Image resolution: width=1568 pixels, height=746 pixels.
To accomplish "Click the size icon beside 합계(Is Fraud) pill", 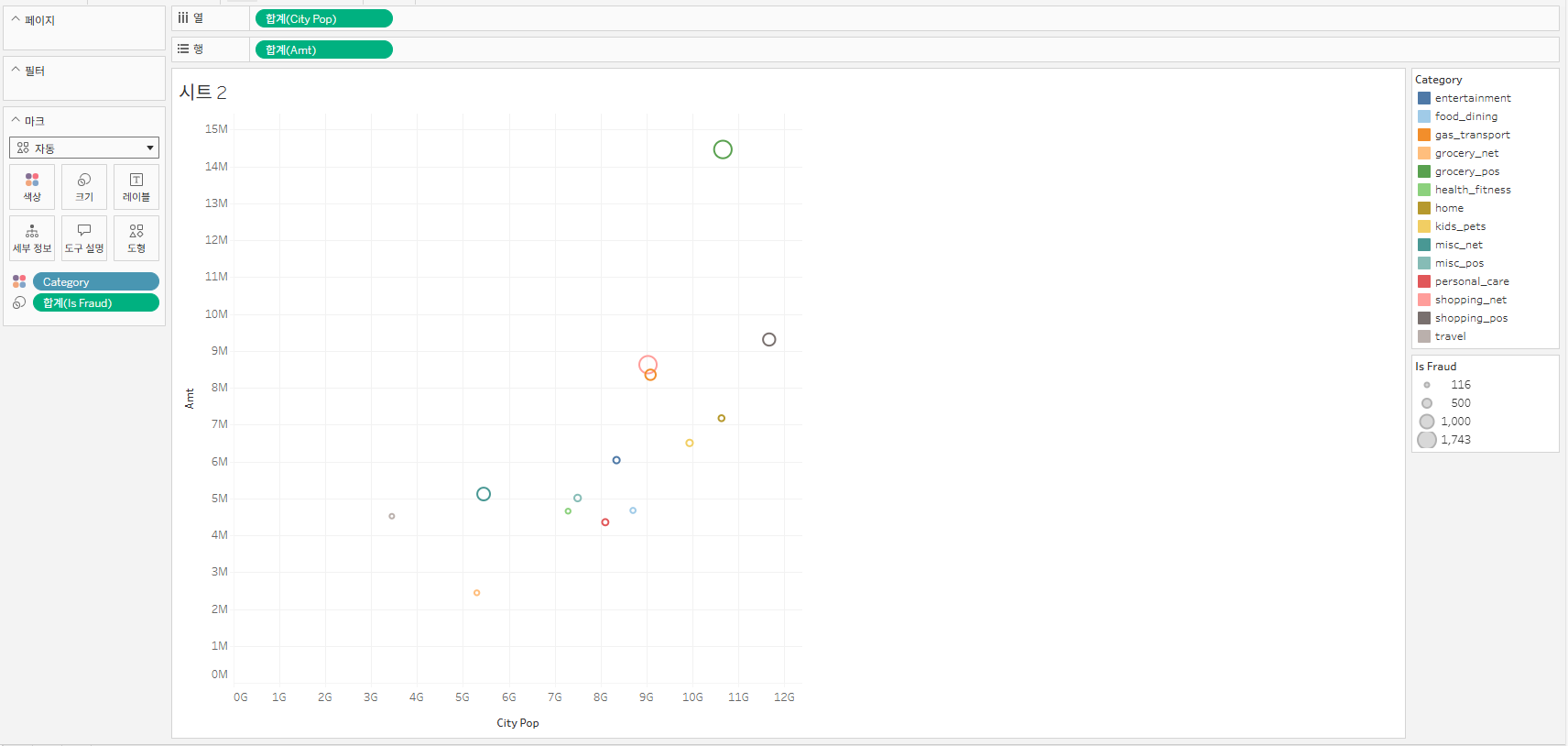I will [19, 302].
